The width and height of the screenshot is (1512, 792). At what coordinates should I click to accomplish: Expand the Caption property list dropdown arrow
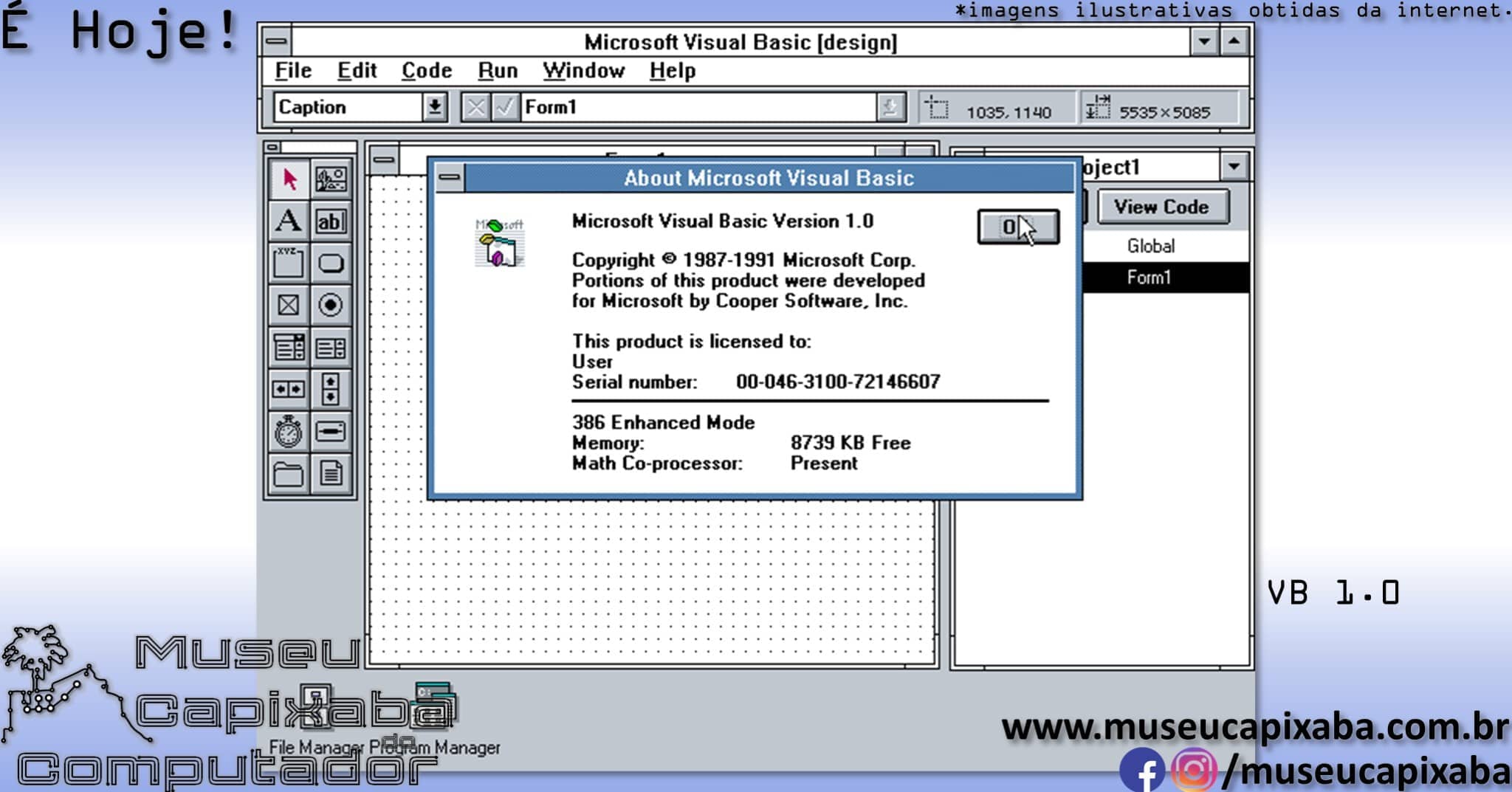pyautogui.click(x=435, y=108)
